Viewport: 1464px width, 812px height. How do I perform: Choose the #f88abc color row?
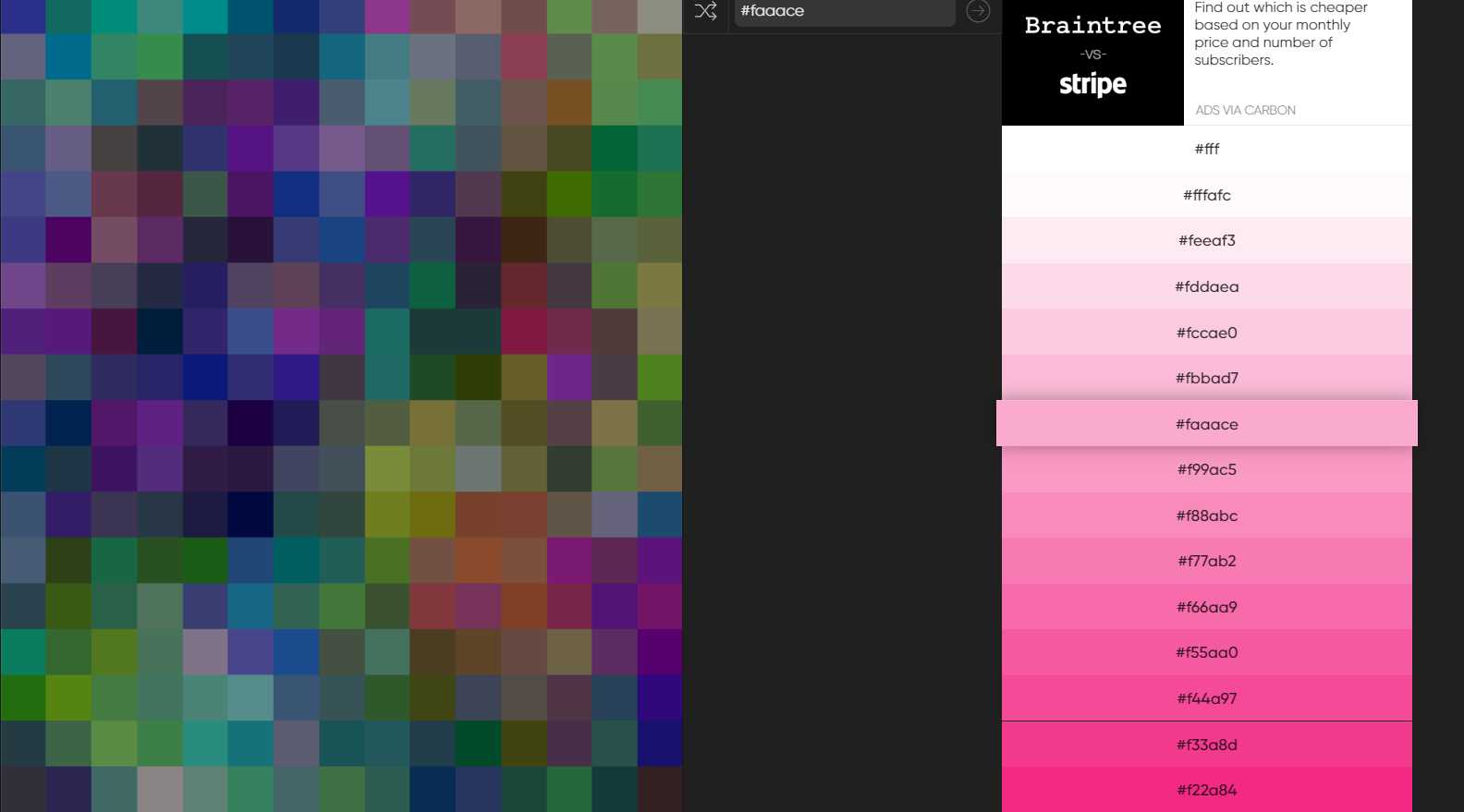1207,515
